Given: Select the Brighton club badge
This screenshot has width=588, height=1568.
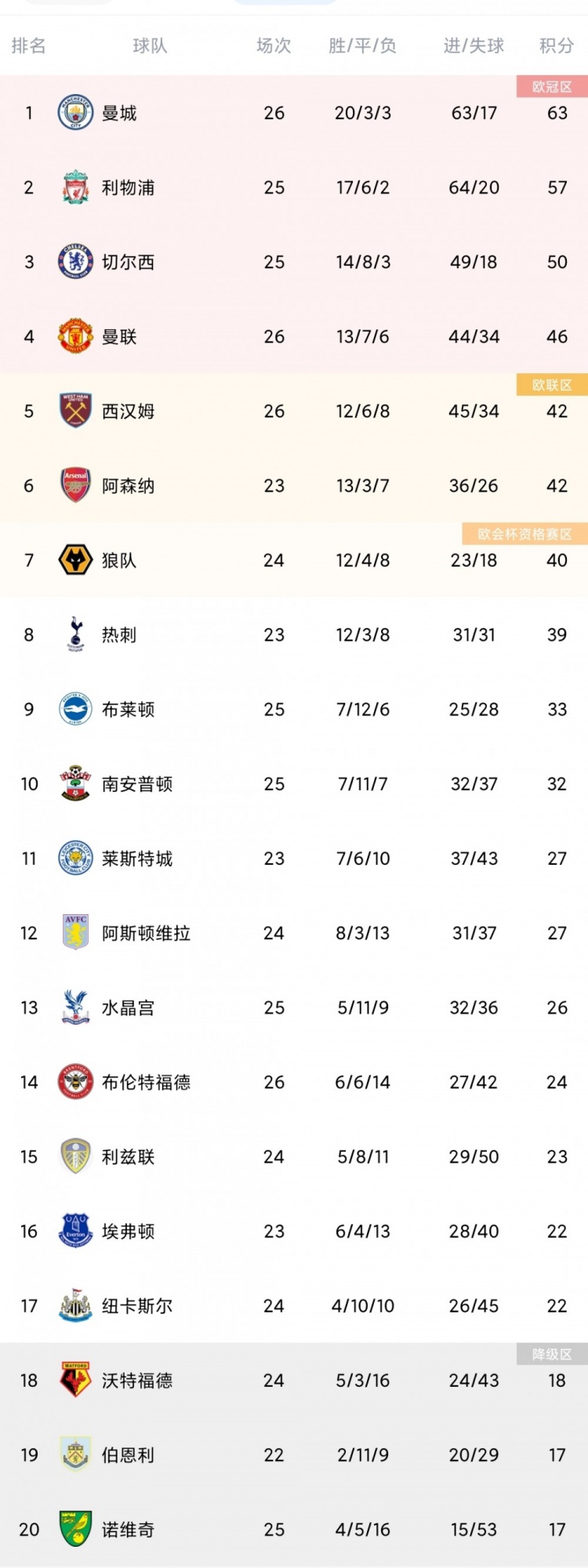Looking at the screenshot, I should tap(76, 709).
